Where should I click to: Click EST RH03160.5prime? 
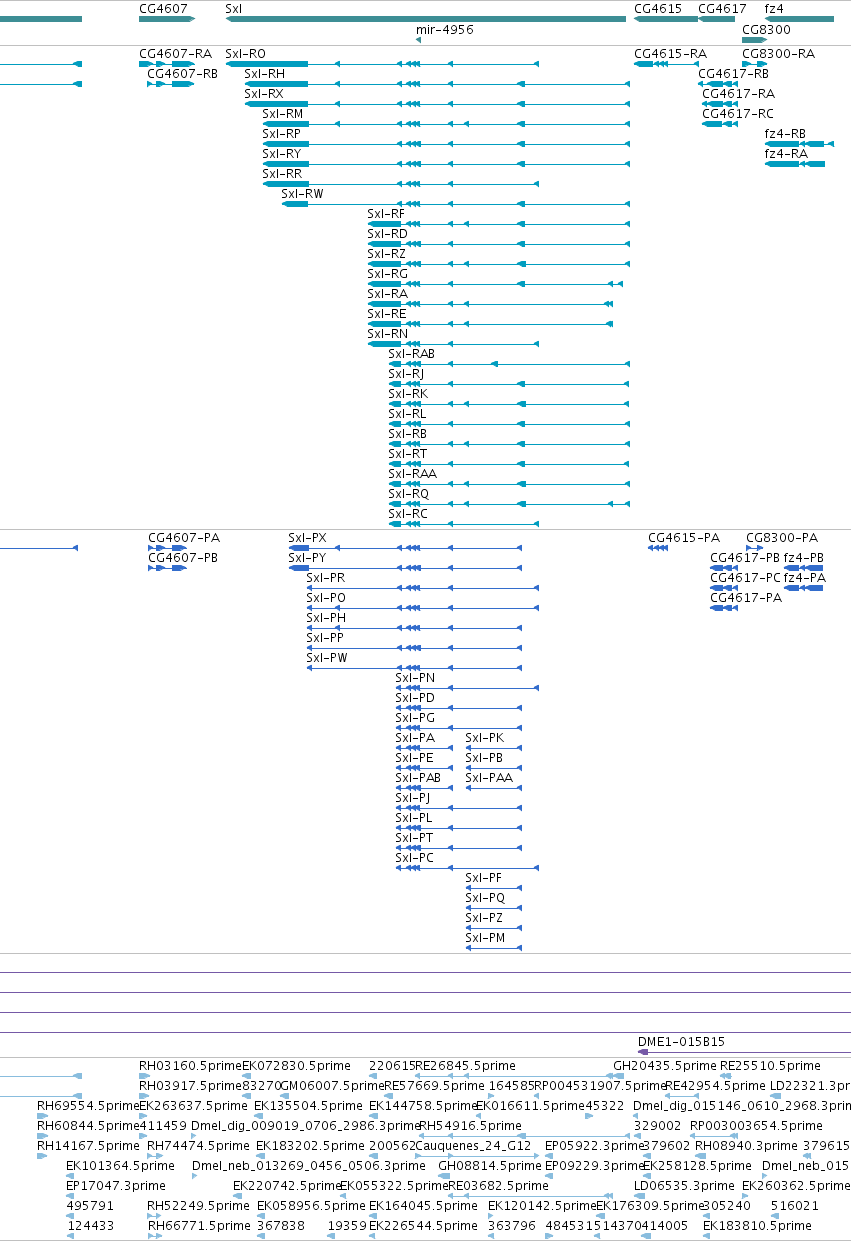click(x=190, y=1065)
